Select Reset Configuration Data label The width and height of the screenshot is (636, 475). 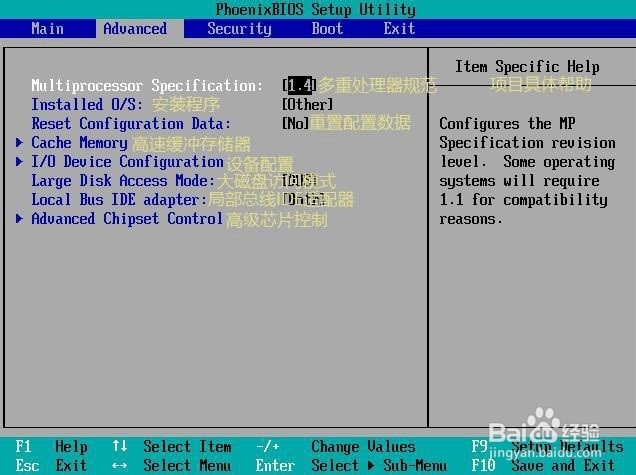click(x=131, y=123)
